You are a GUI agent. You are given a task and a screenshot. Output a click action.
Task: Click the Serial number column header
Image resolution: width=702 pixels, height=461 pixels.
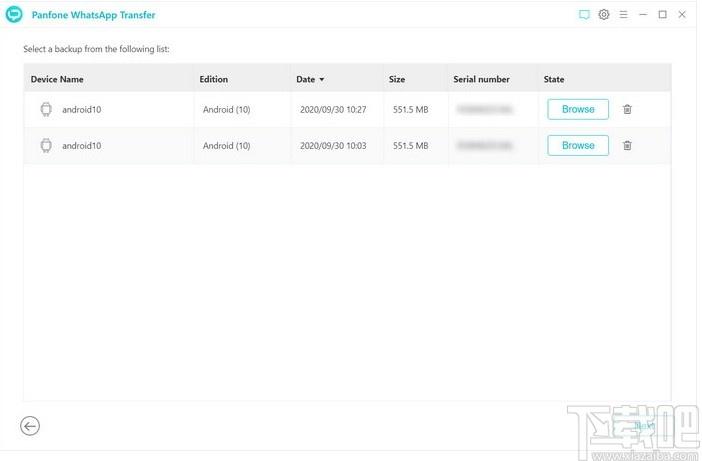[x=481, y=79]
